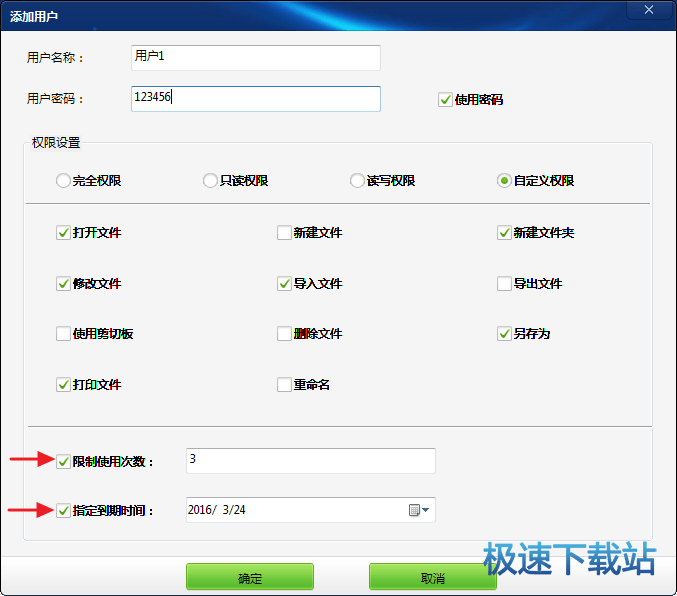Enable the 新建文件 permission
The height and width of the screenshot is (596, 677).
point(284,233)
